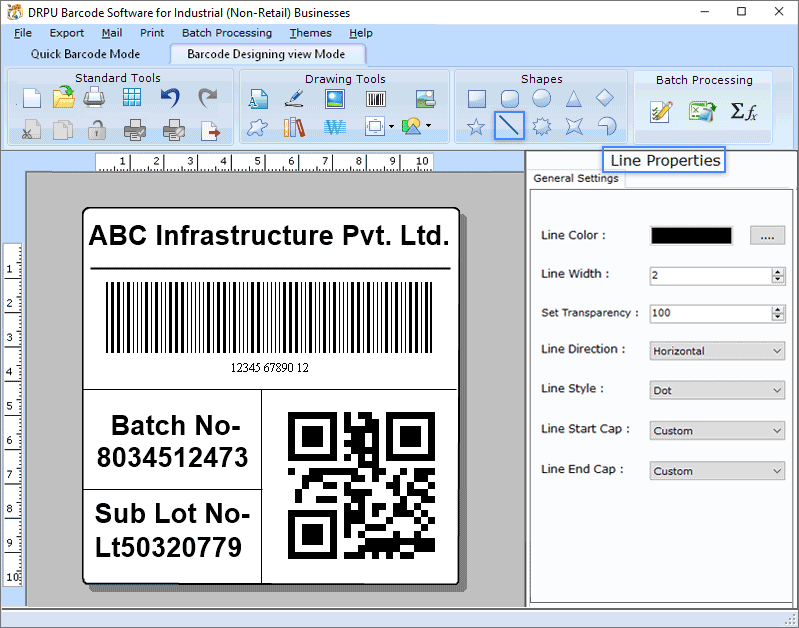Open the Line Direction dropdown
The height and width of the screenshot is (628, 799).
click(x=717, y=351)
